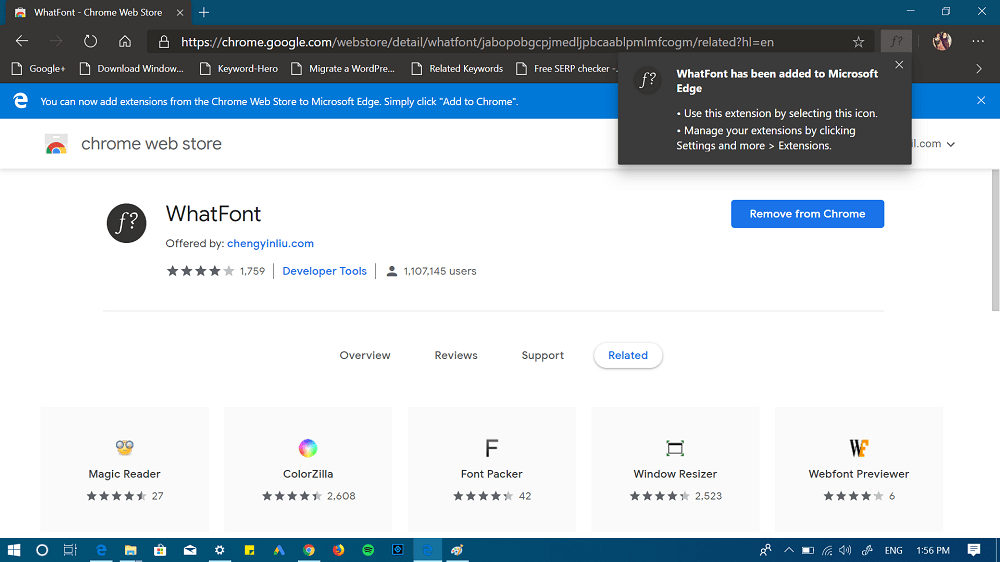Click the address bar URL
Screen dimensions: 1000x562
477,42
